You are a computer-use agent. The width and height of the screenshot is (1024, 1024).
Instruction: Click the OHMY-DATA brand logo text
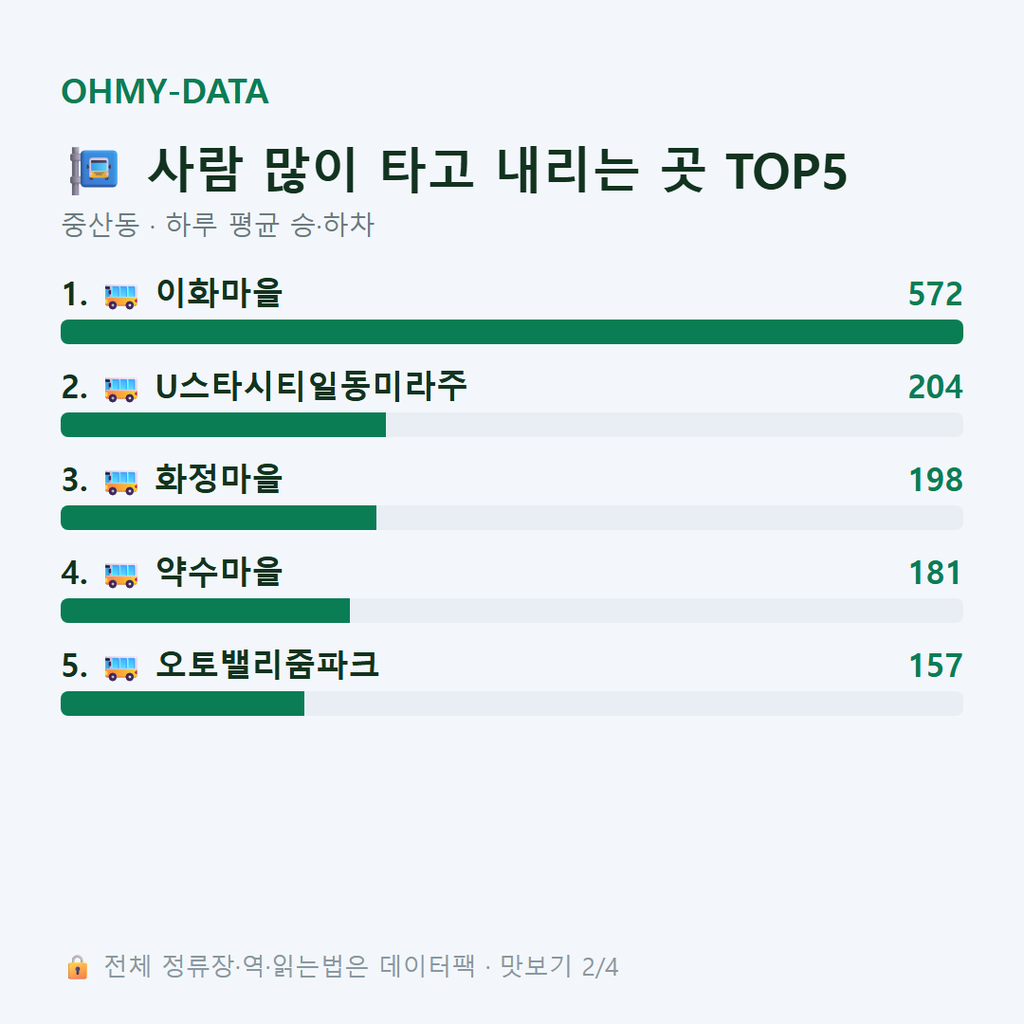click(165, 91)
